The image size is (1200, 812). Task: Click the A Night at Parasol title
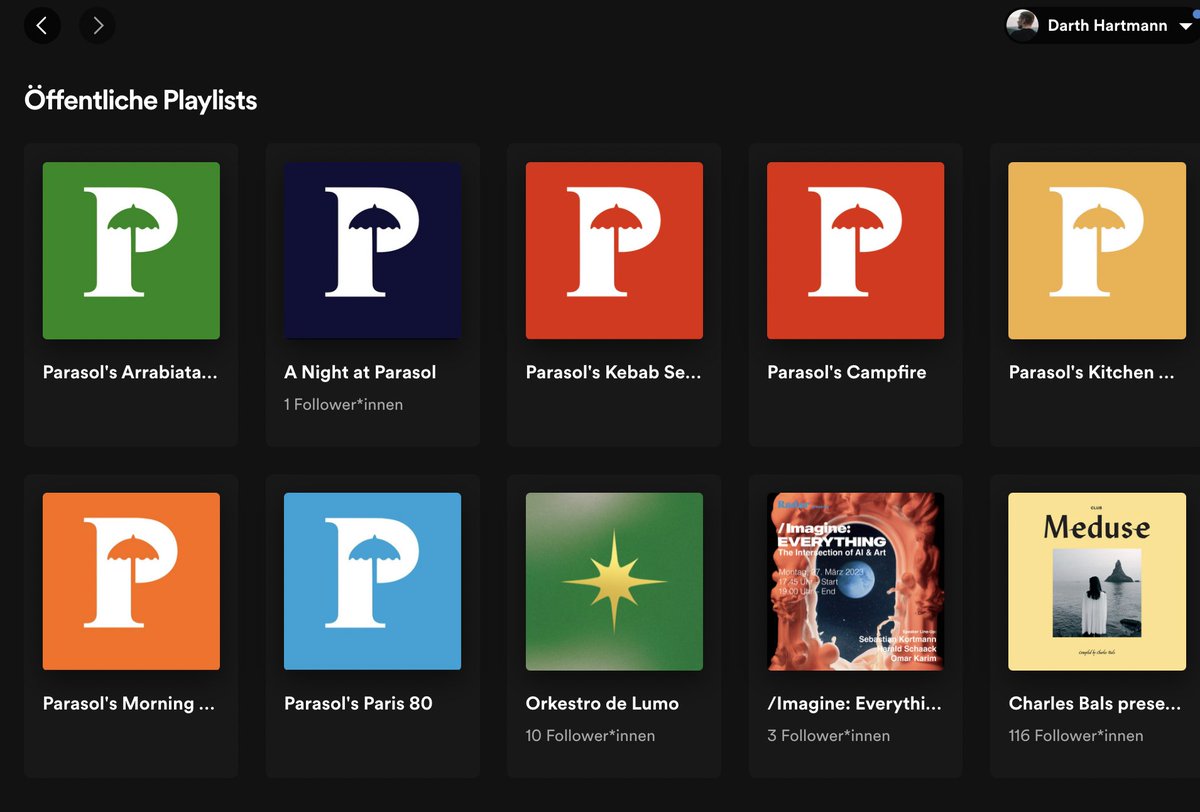[360, 372]
